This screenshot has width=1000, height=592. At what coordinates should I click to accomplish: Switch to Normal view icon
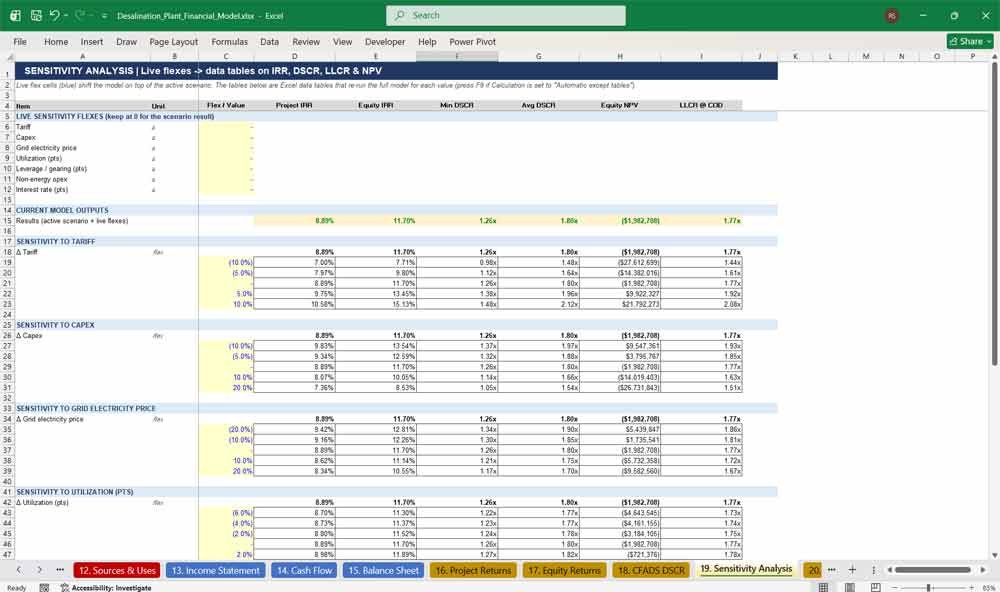[x=823, y=587]
